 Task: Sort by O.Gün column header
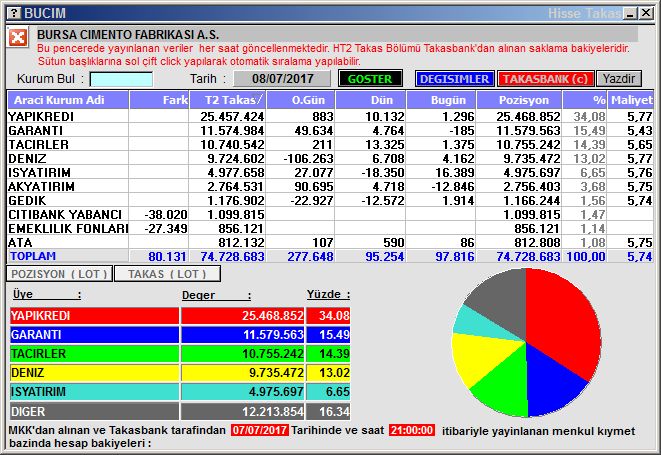coord(301,100)
